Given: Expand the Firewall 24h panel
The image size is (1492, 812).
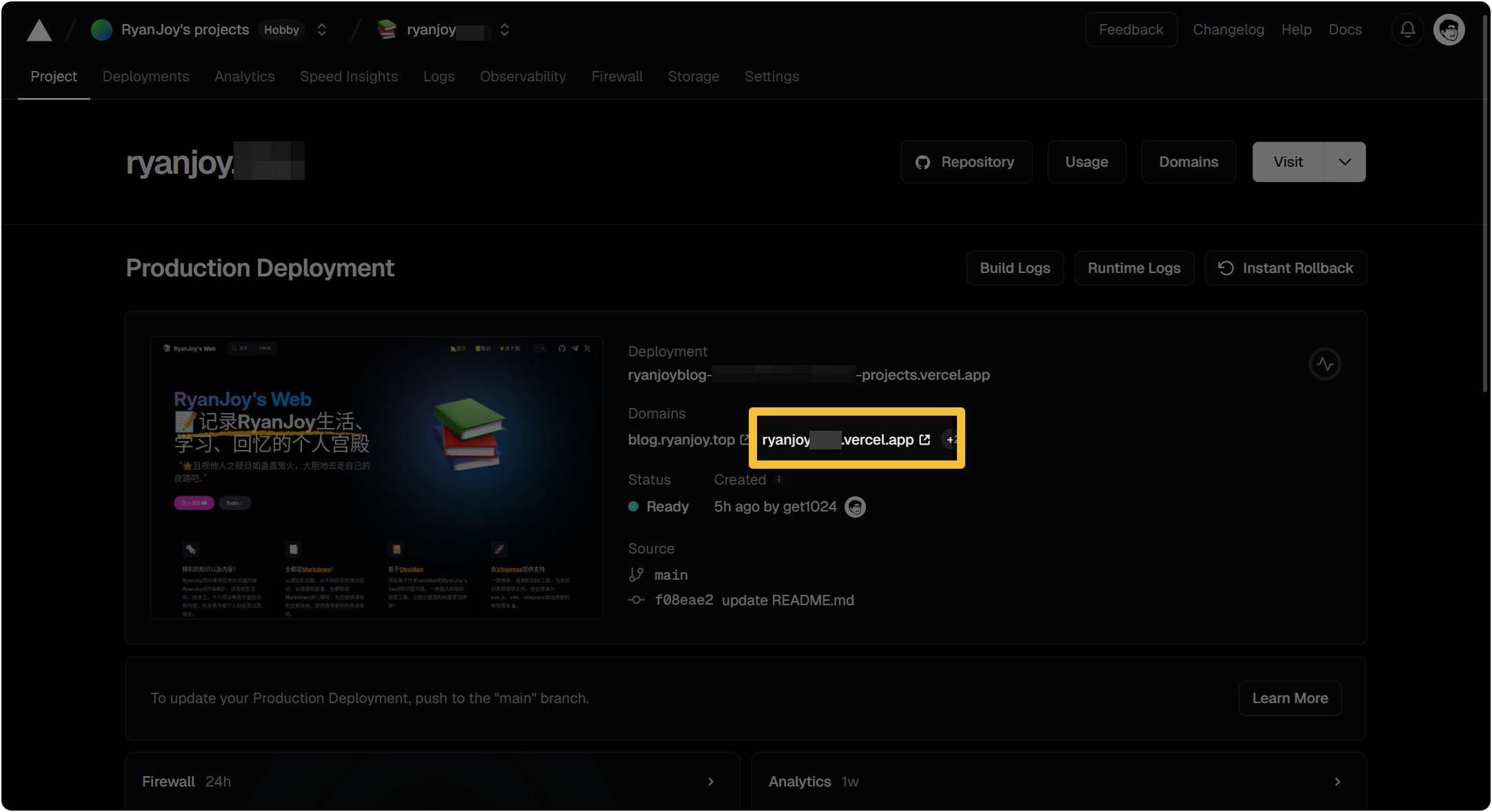Looking at the screenshot, I should point(711,781).
